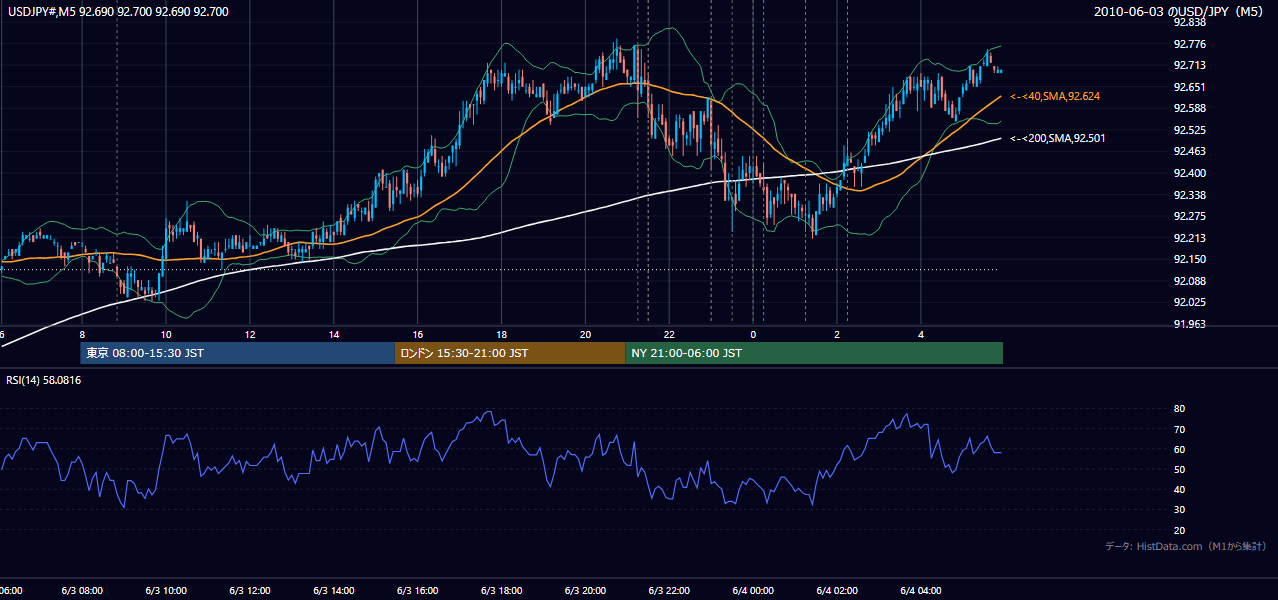
Task: Click the 6/3 16:00 time axis label
Action: tap(417, 591)
